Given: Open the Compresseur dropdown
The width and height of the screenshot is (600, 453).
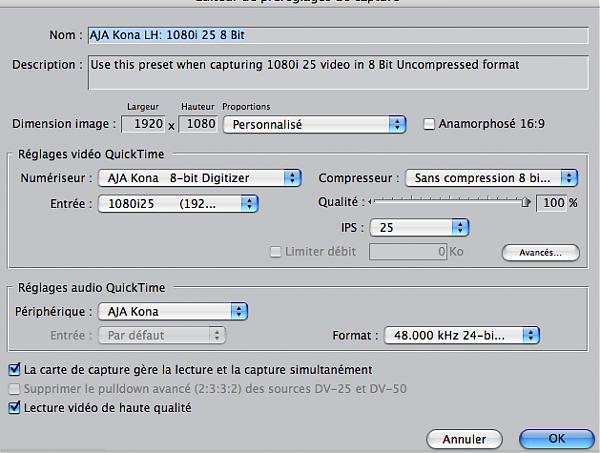Looking at the screenshot, I should [x=491, y=178].
